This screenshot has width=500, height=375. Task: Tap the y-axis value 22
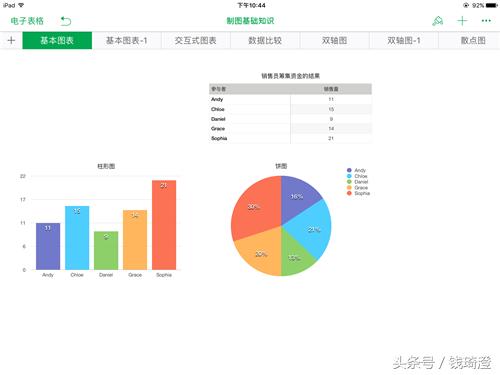23,176
